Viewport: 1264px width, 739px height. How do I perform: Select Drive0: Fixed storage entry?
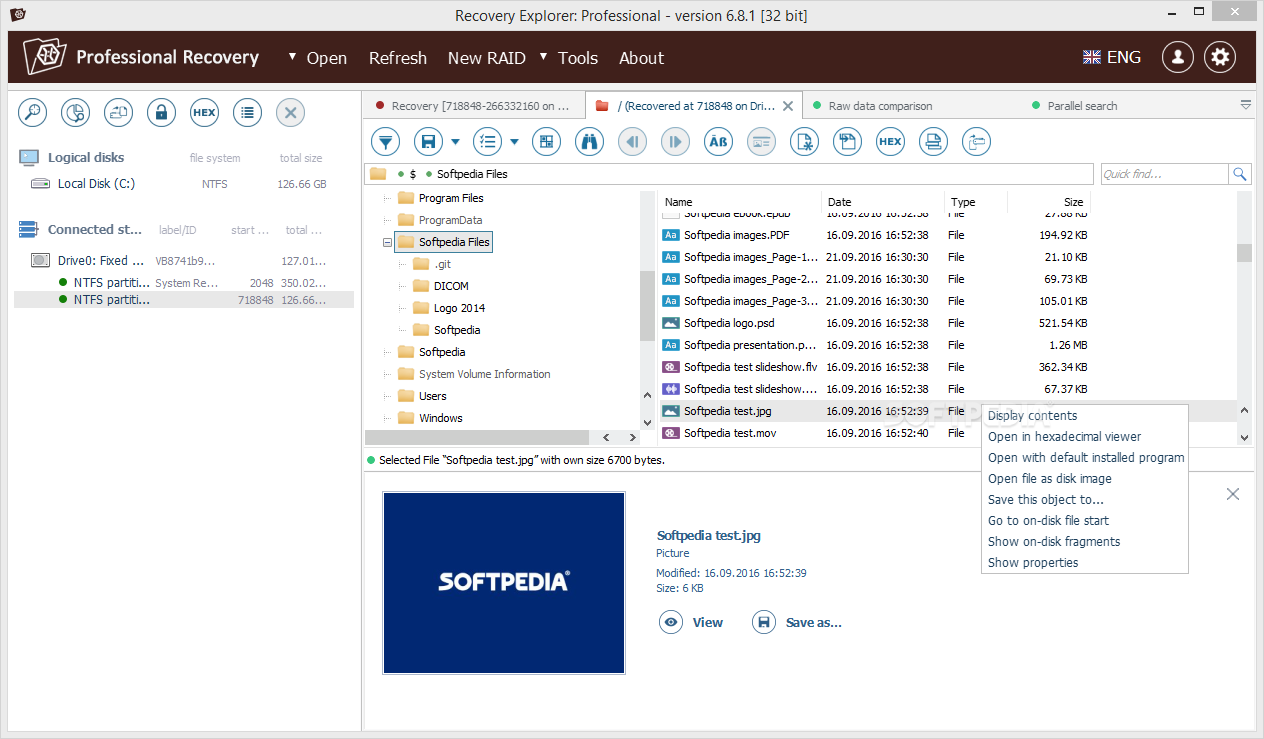click(x=184, y=261)
